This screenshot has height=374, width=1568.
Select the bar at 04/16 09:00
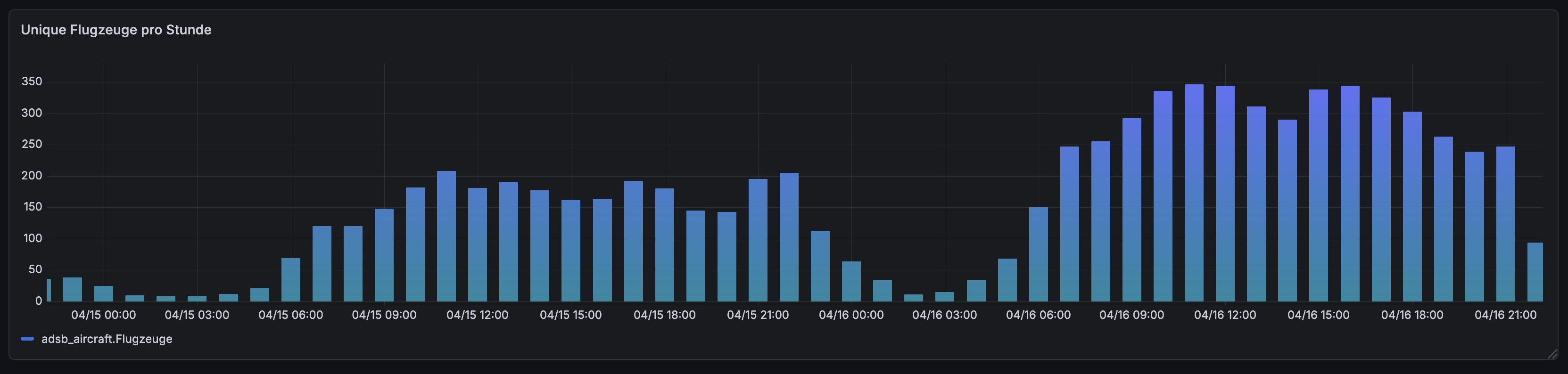(1131, 210)
